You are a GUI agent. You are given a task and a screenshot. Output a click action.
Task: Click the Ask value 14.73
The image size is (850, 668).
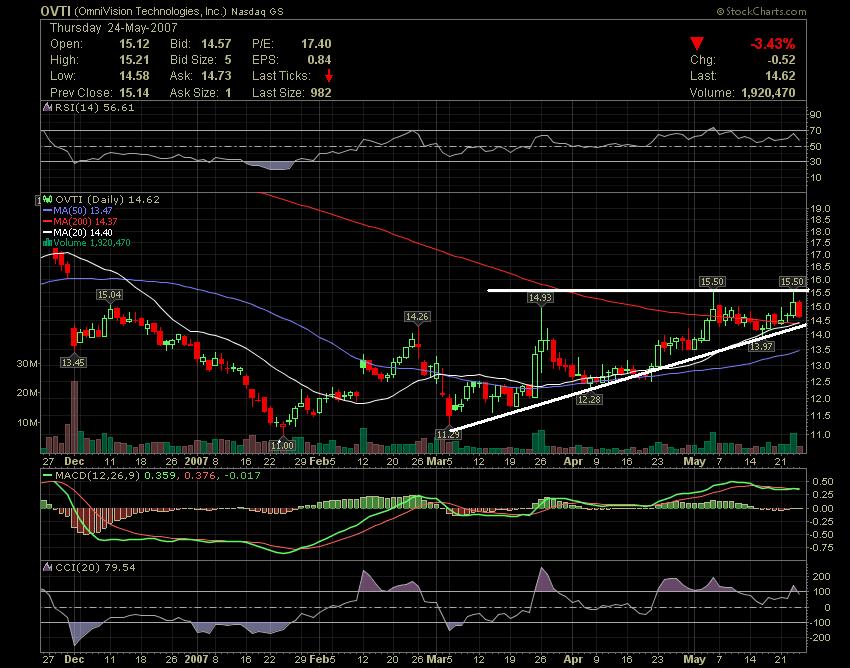click(x=216, y=76)
